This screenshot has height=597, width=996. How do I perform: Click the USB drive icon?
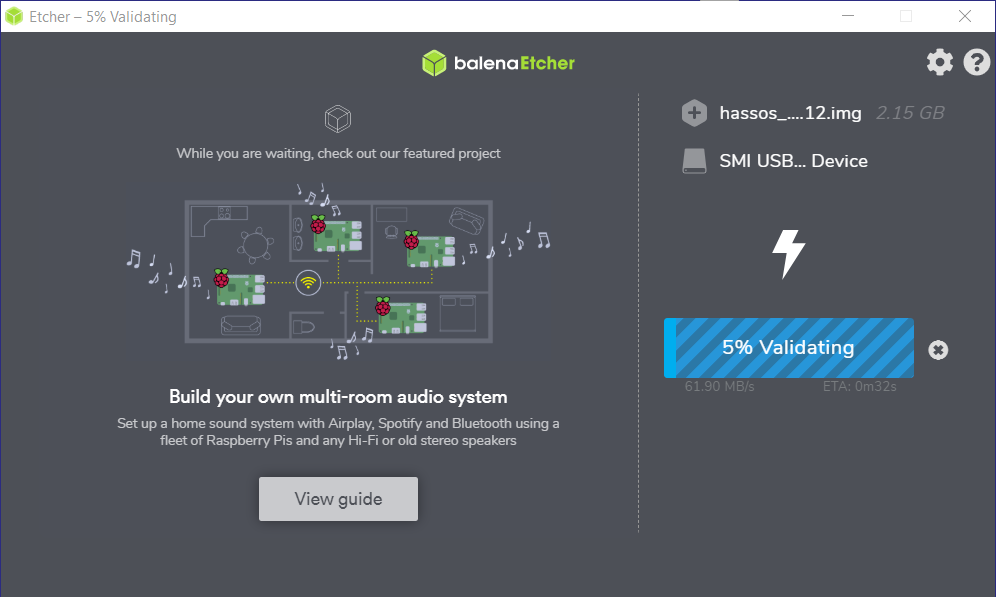click(x=694, y=161)
